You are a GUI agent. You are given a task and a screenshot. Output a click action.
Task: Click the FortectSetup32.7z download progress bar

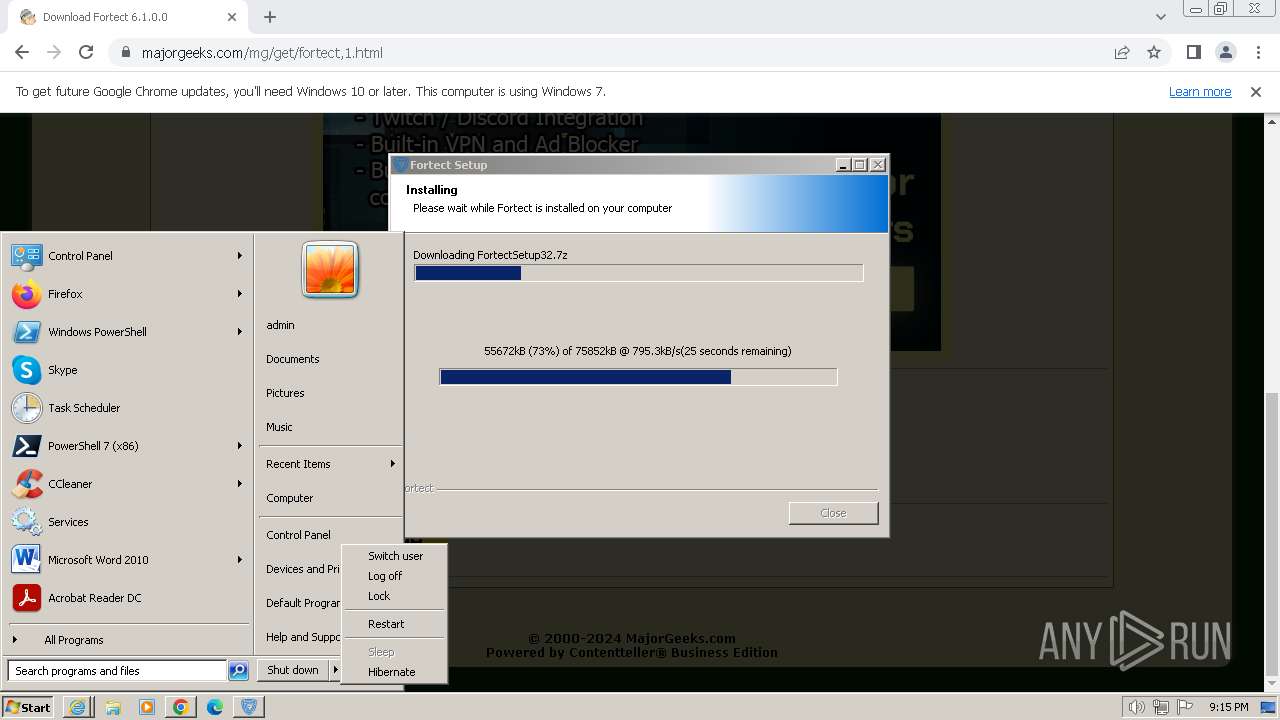coord(638,273)
